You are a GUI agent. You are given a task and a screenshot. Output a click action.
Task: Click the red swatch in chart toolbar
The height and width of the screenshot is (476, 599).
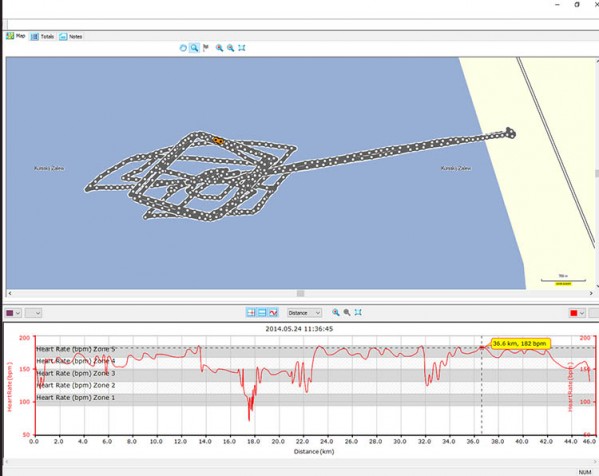pyautogui.click(x=574, y=313)
